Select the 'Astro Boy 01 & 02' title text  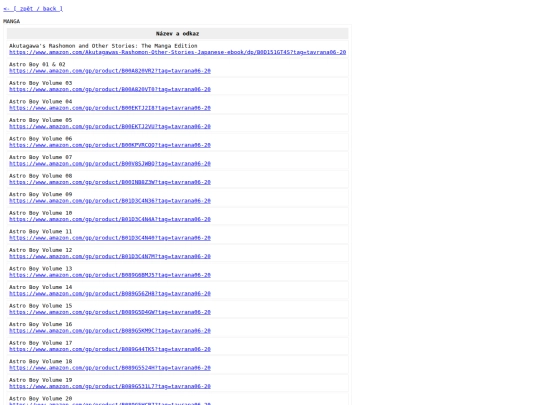click(37, 64)
